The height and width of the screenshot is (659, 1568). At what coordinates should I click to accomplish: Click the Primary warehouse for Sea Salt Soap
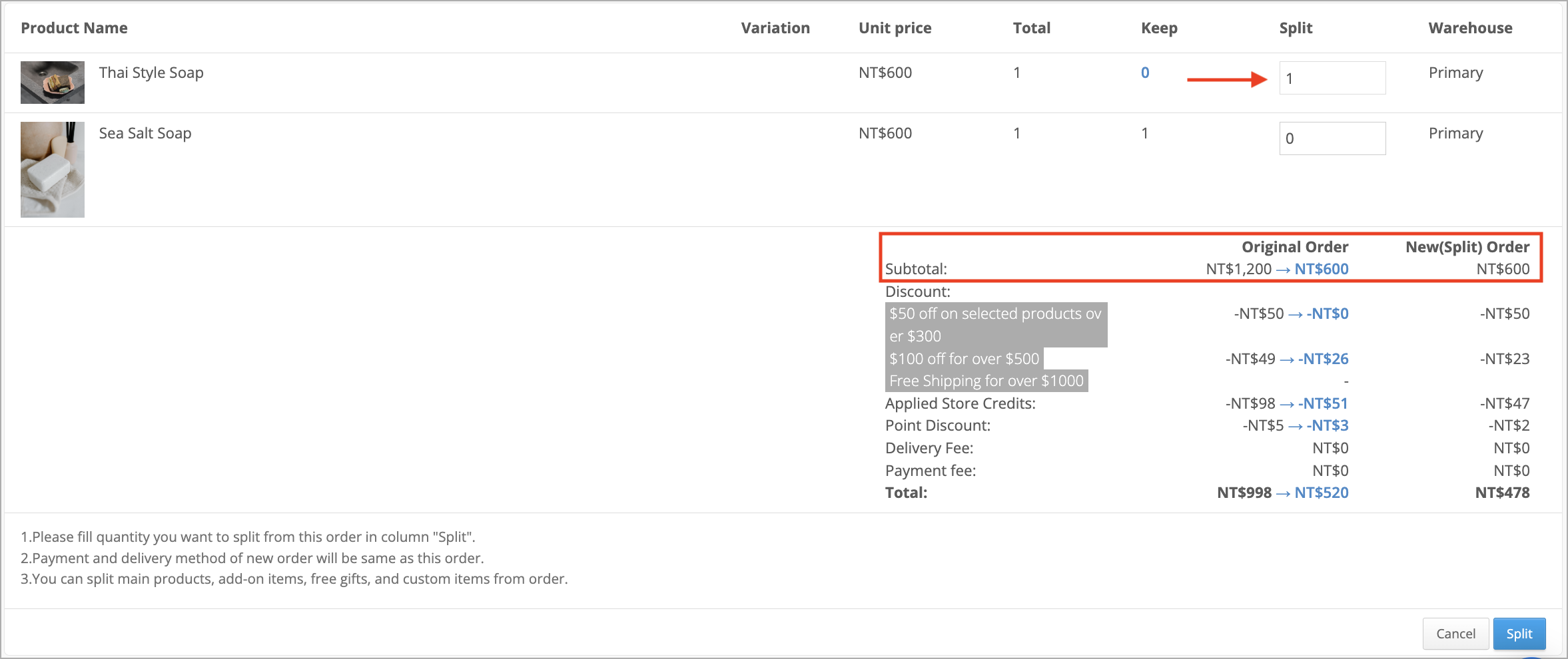pyautogui.click(x=1455, y=133)
